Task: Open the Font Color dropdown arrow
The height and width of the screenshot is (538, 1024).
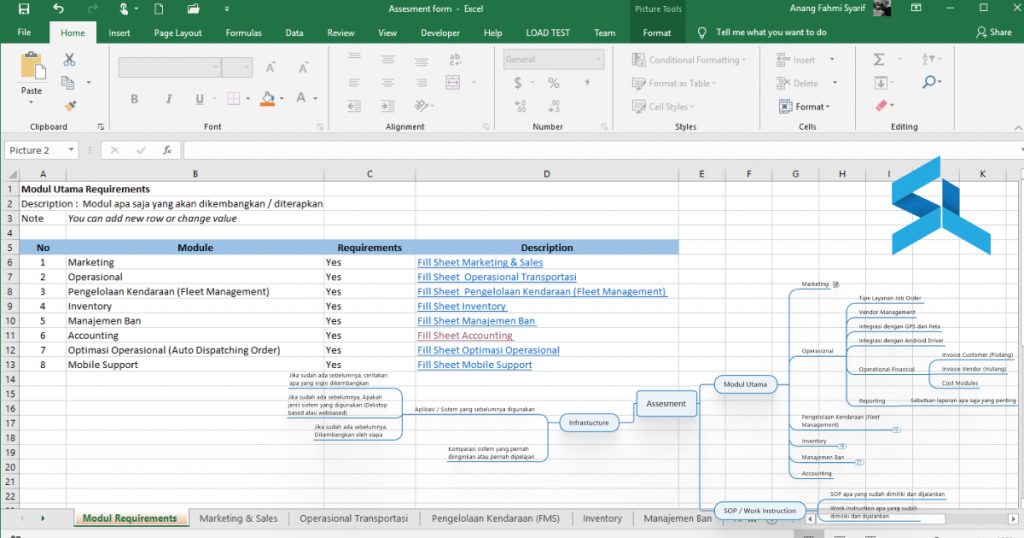Action: [315, 99]
